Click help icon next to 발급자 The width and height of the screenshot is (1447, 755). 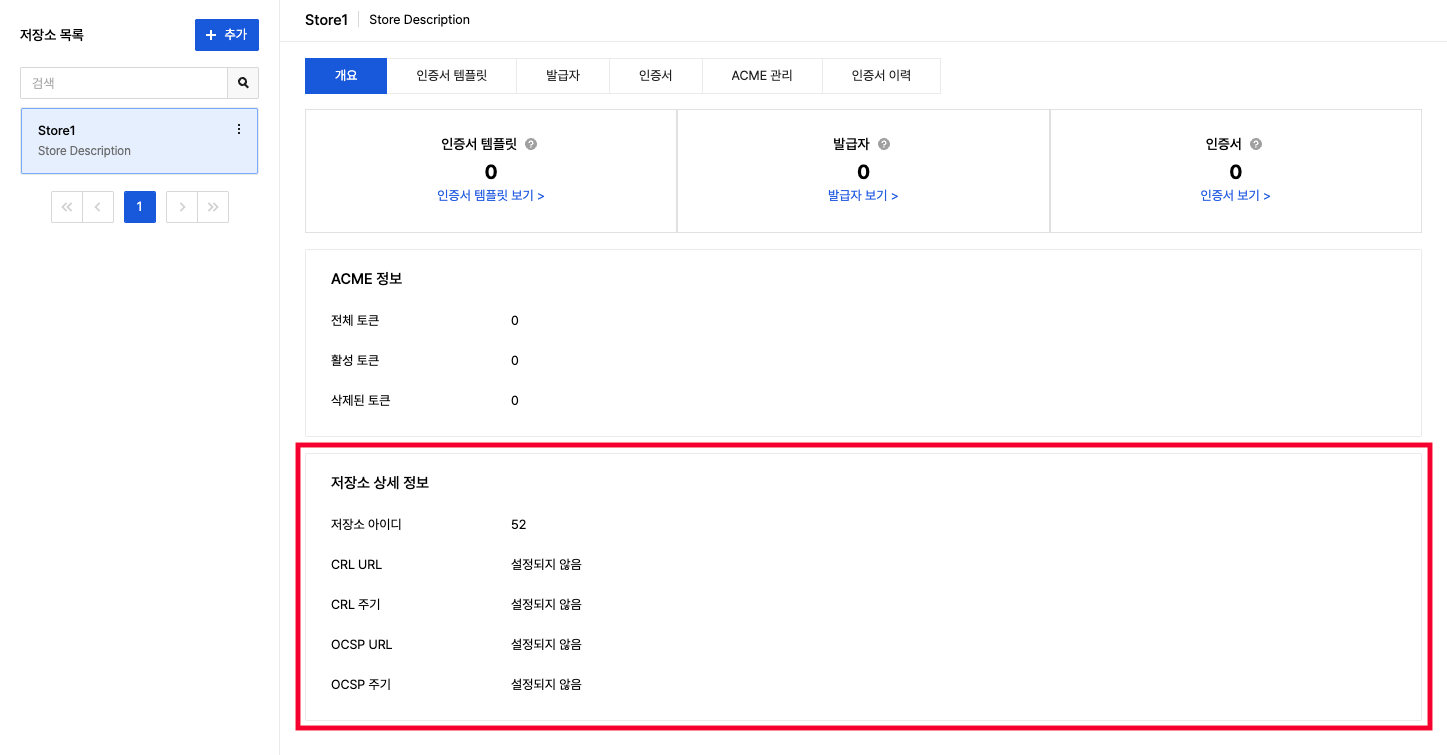click(x=884, y=144)
